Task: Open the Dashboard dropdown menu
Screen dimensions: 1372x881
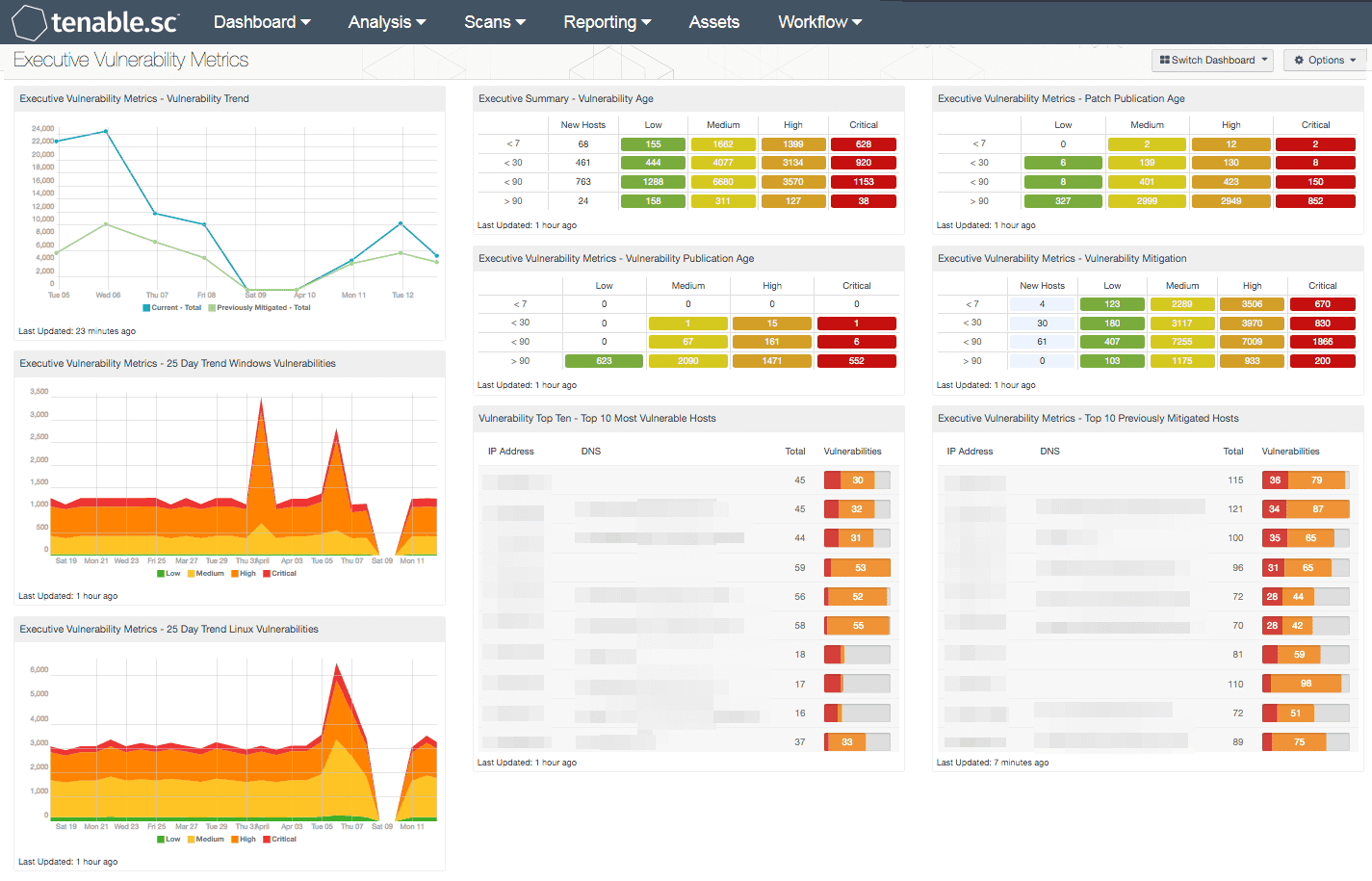Action: (x=262, y=22)
